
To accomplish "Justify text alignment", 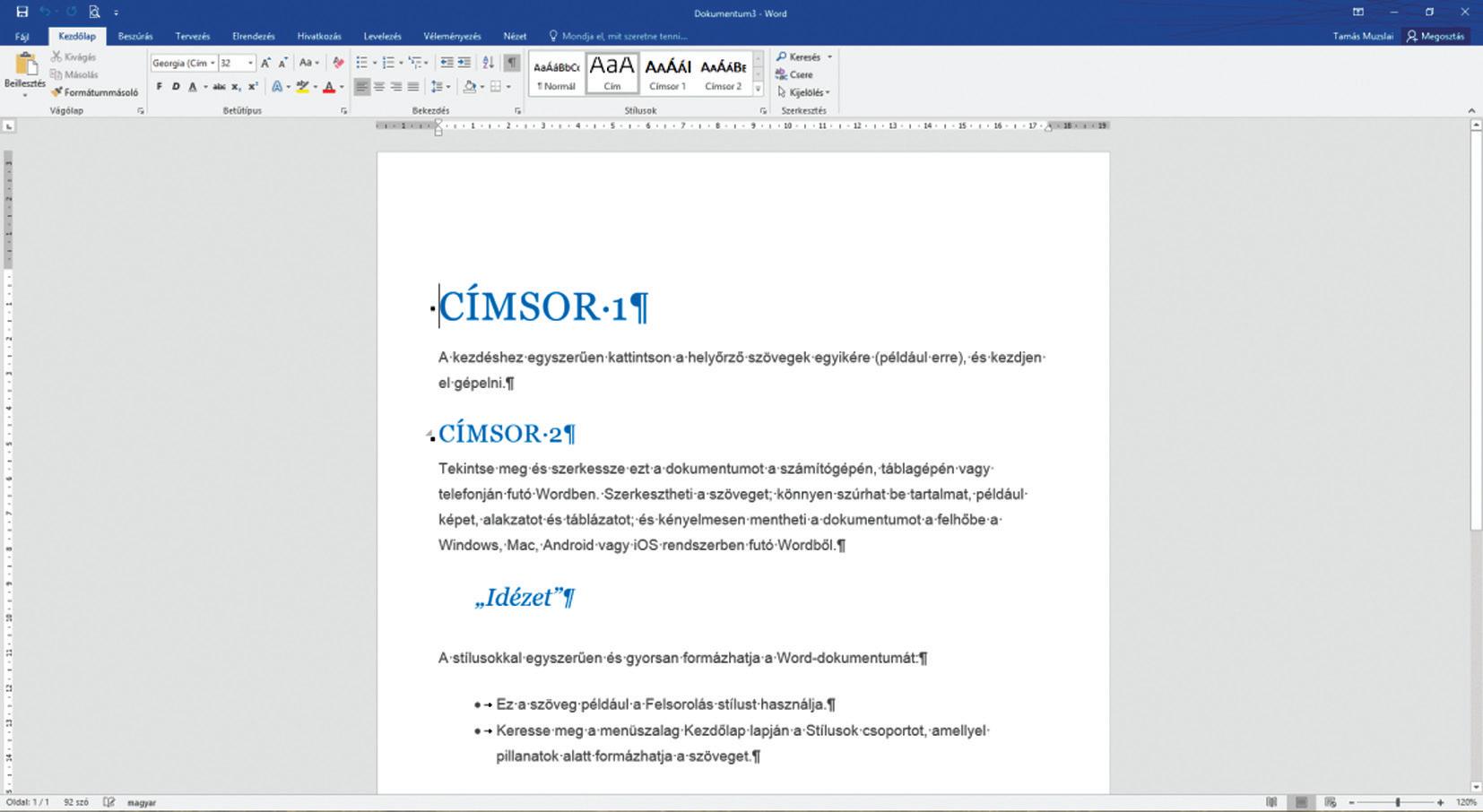I will coord(412,87).
